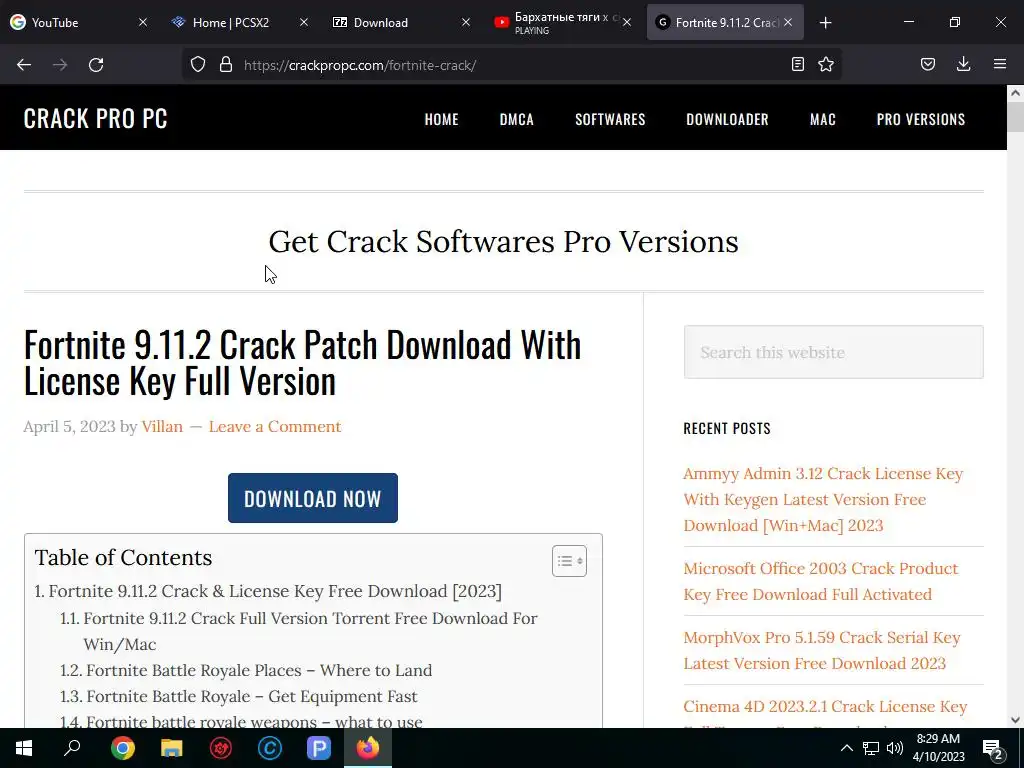Open Windows taskbar search
Viewport: 1024px width, 768px height.
(x=72, y=748)
